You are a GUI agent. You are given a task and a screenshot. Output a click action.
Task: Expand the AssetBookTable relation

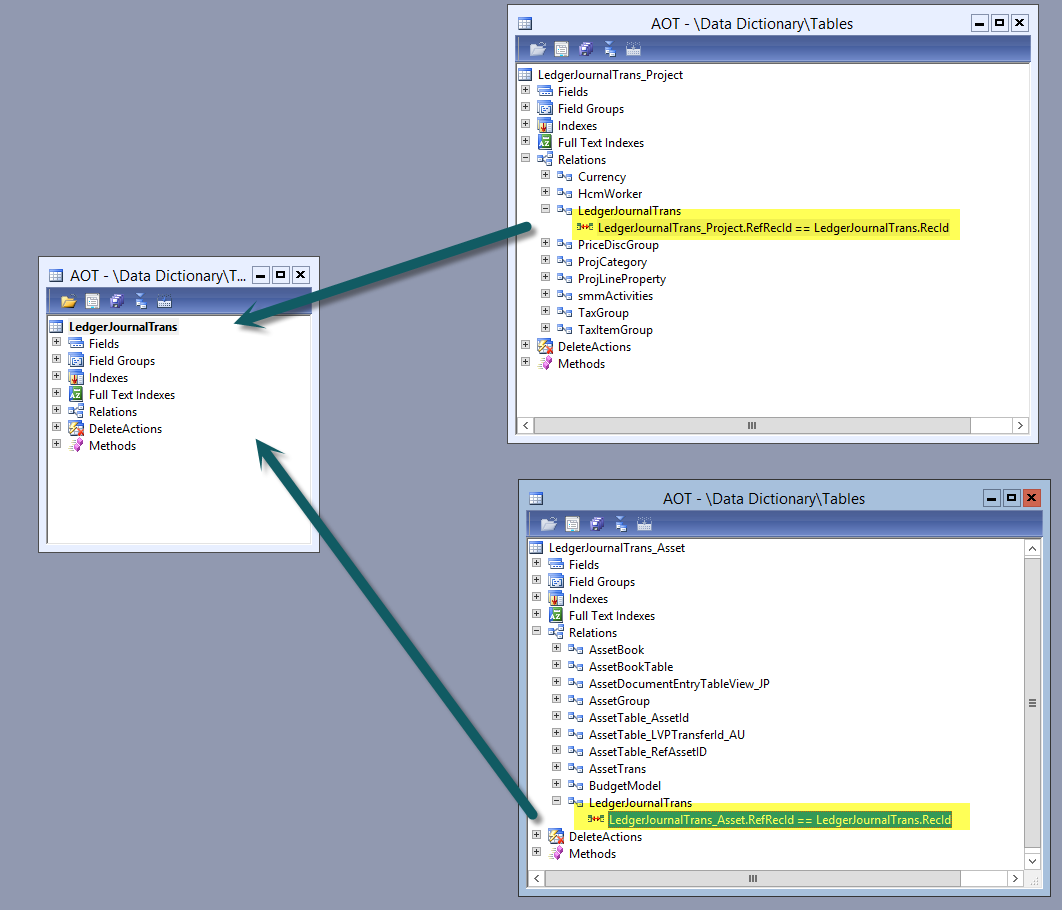(x=557, y=666)
